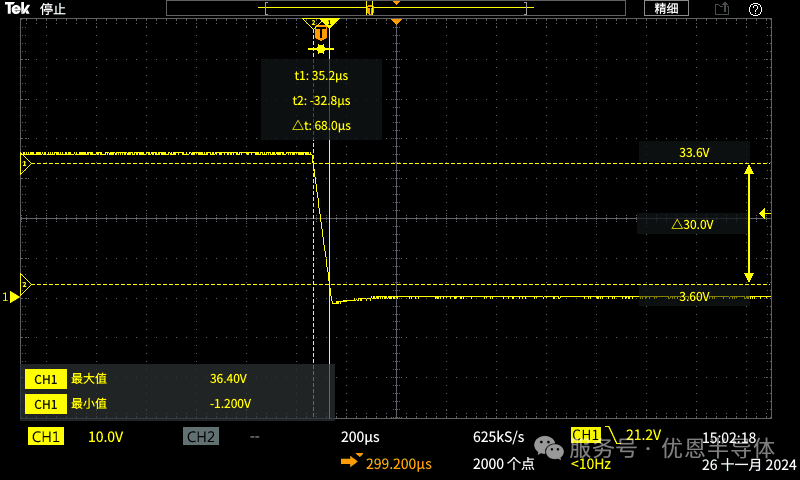Open the 200µs time base setting

coord(360,437)
